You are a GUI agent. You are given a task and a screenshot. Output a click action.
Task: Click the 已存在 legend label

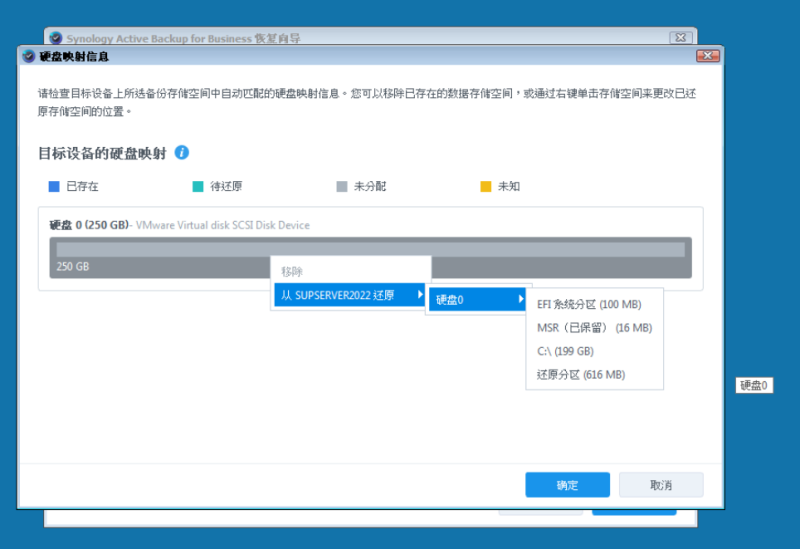(x=82, y=186)
